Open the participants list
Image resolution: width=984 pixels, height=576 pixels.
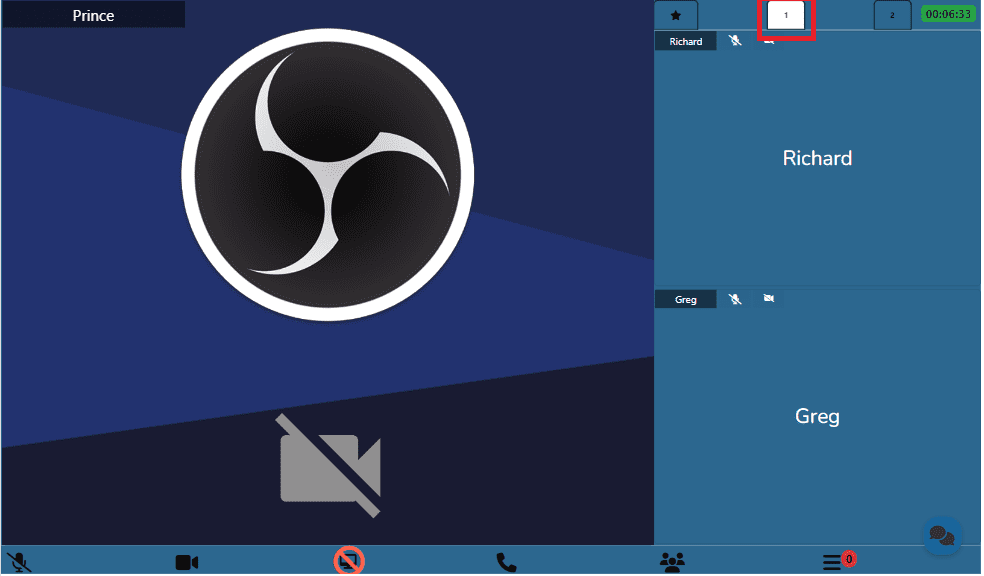click(x=672, y=563)
